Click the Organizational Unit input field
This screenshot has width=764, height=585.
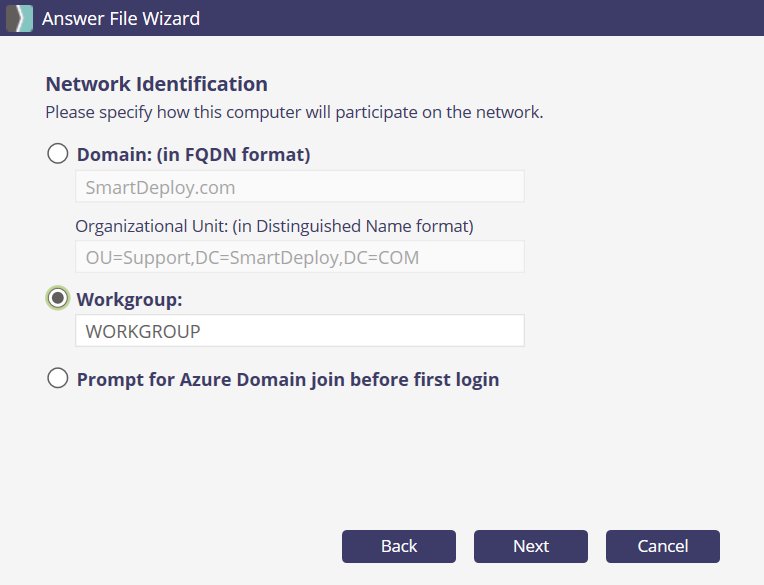299,257
